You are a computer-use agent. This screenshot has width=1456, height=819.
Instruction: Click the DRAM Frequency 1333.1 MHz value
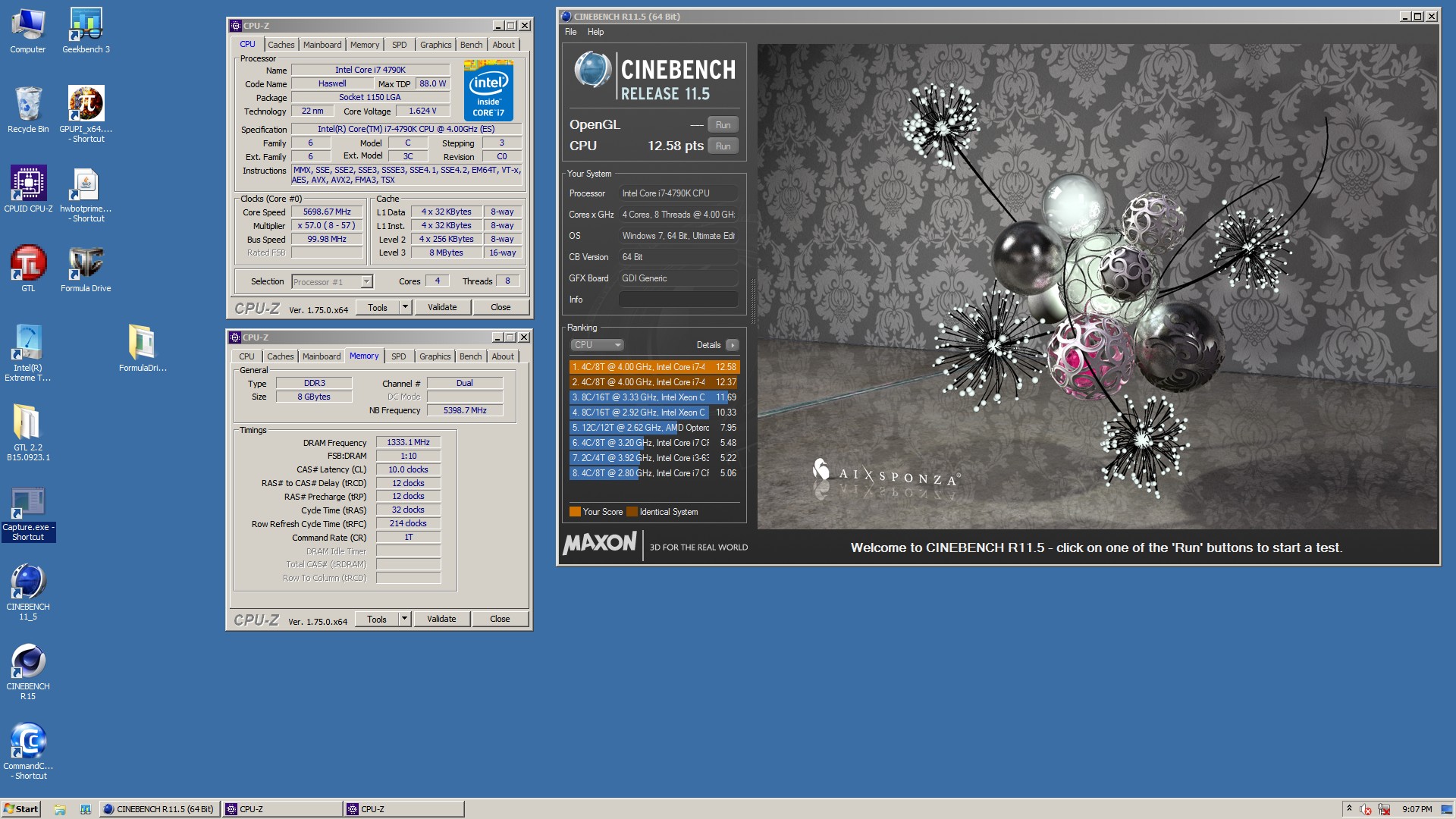(408, 442)
